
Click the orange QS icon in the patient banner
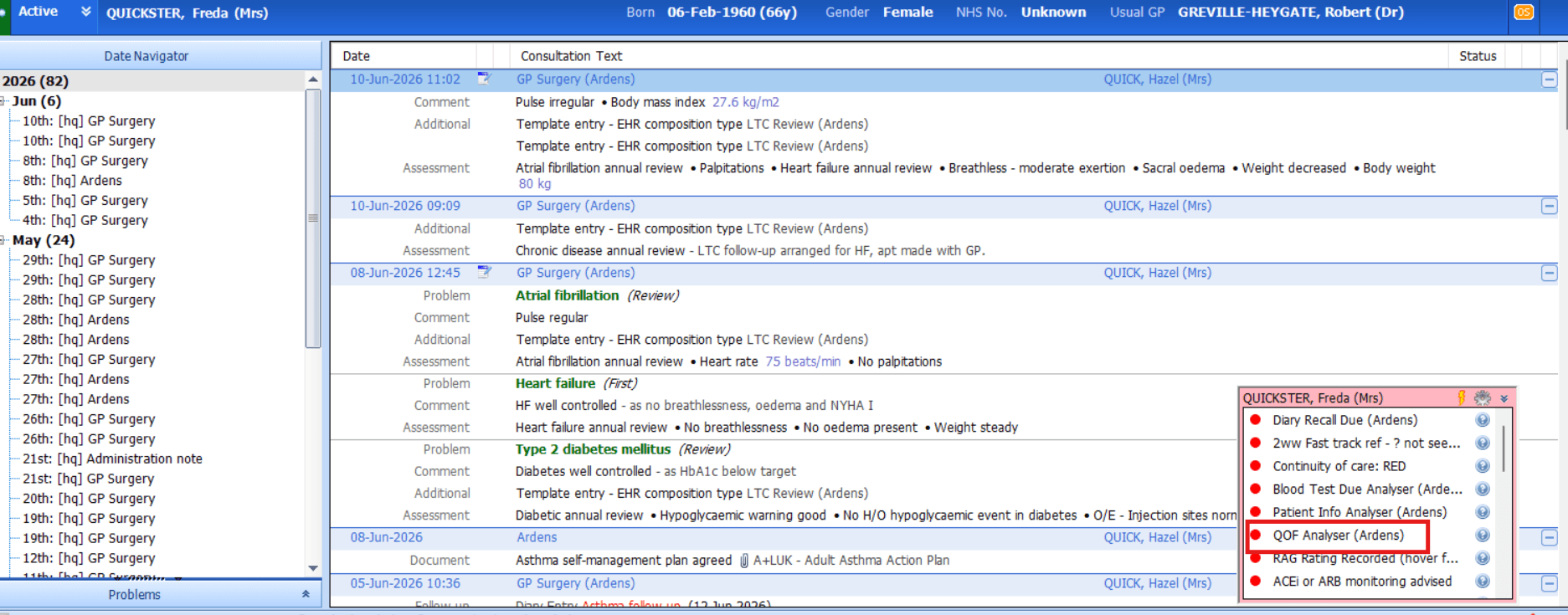coord(1524,13)
